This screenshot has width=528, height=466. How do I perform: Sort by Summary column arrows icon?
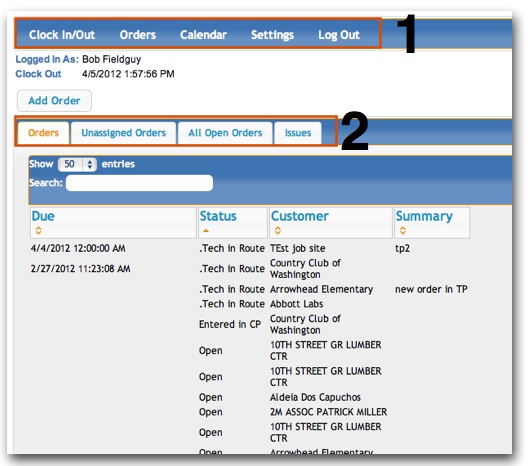(402, 230)
